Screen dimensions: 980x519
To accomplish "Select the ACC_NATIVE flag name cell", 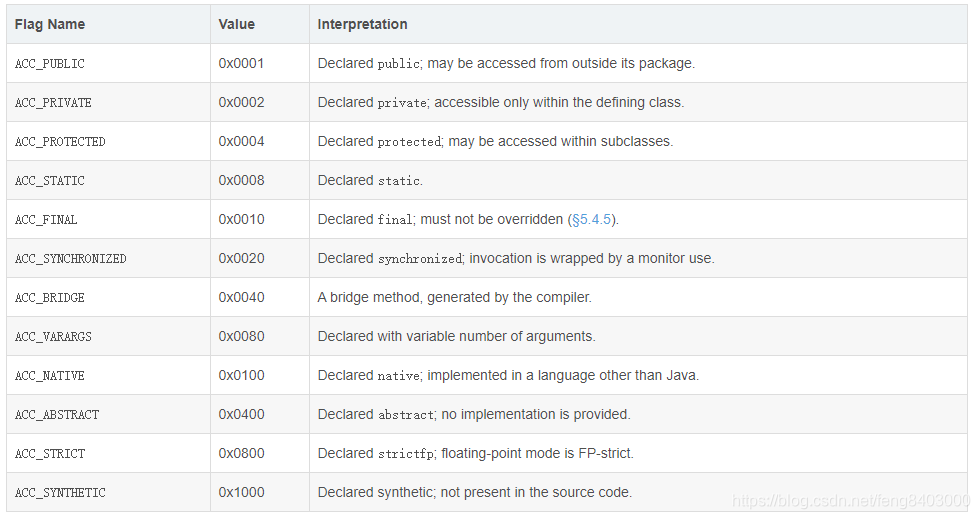I will pyautogui.click(x=108, y=375).
